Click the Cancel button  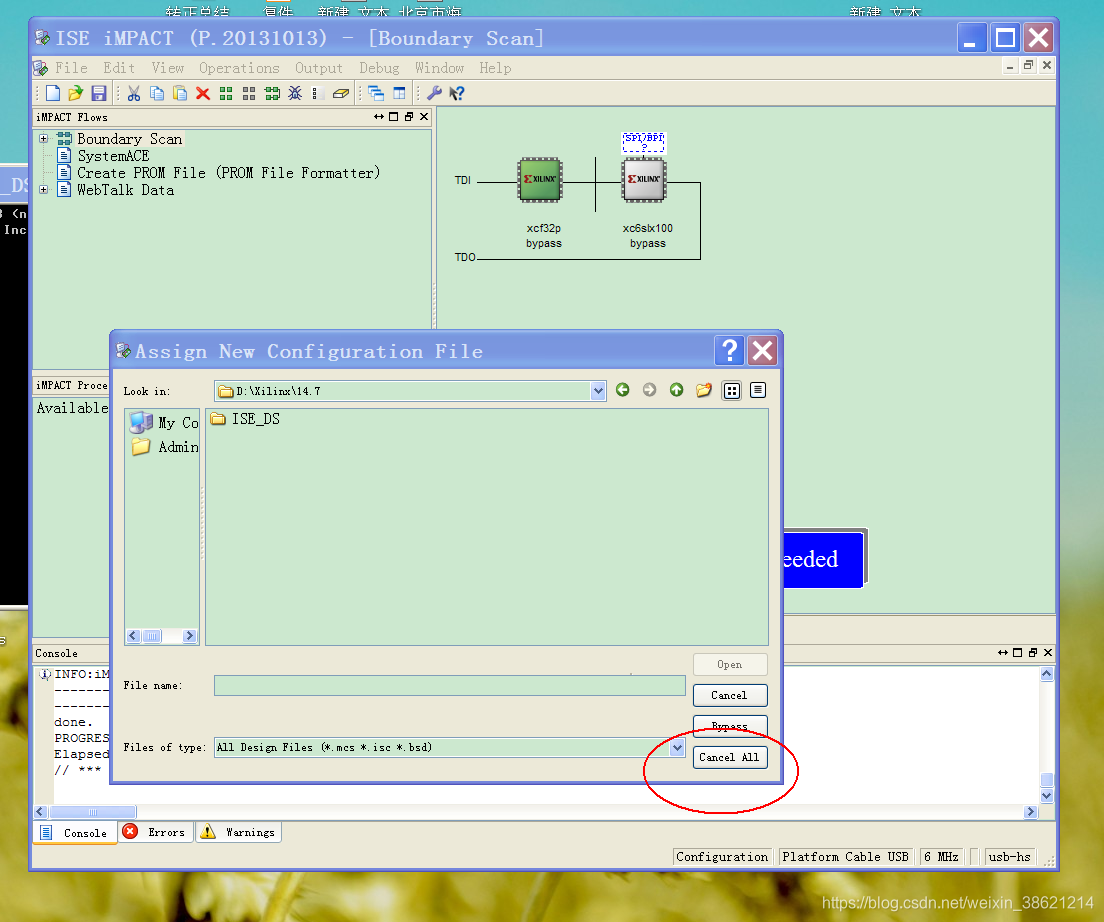coord(729,695)
